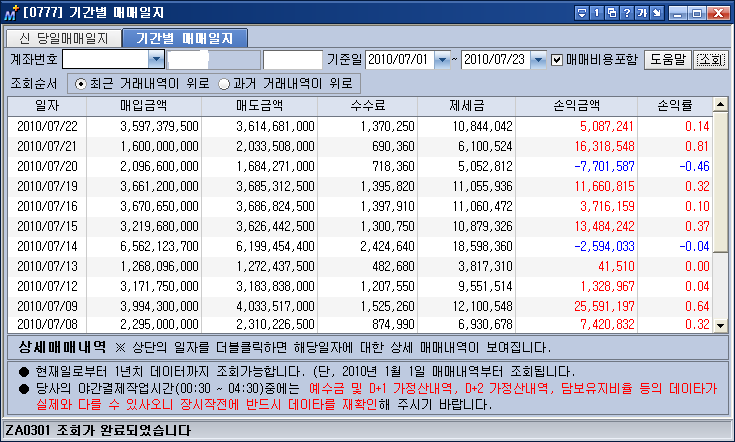Viewport: 735px width, 442px height.
Task: Click the end date 2010/07/23 field
Action: [x=496, y=60]
